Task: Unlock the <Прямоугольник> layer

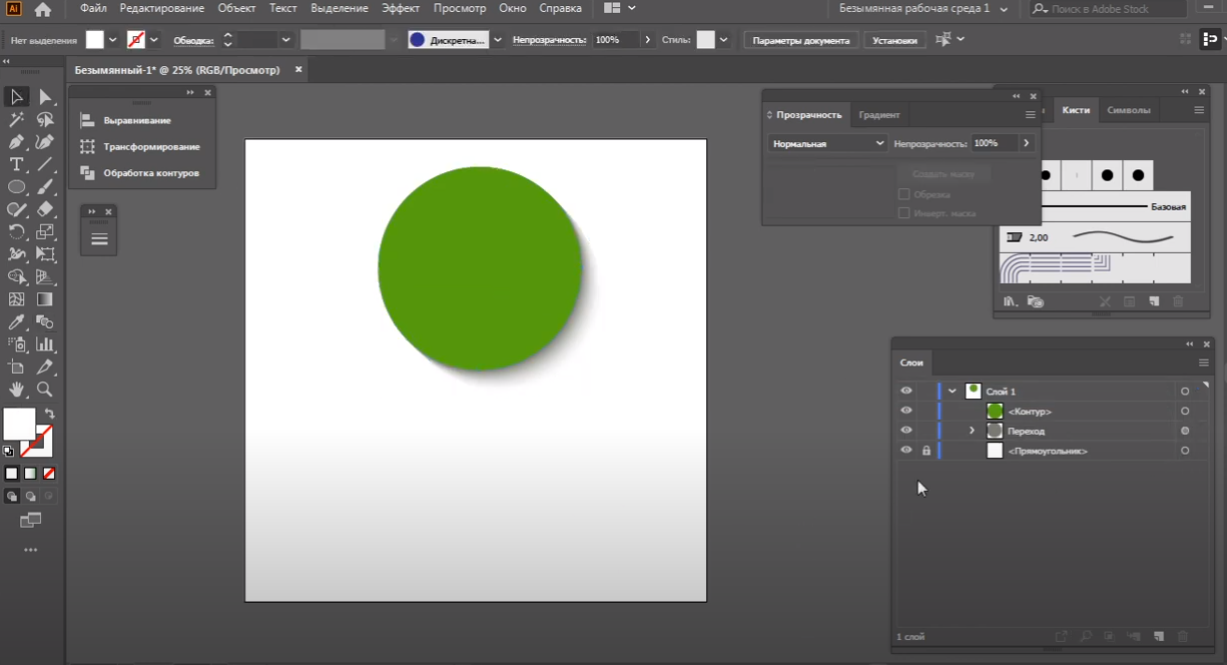Action: point(926,451)
